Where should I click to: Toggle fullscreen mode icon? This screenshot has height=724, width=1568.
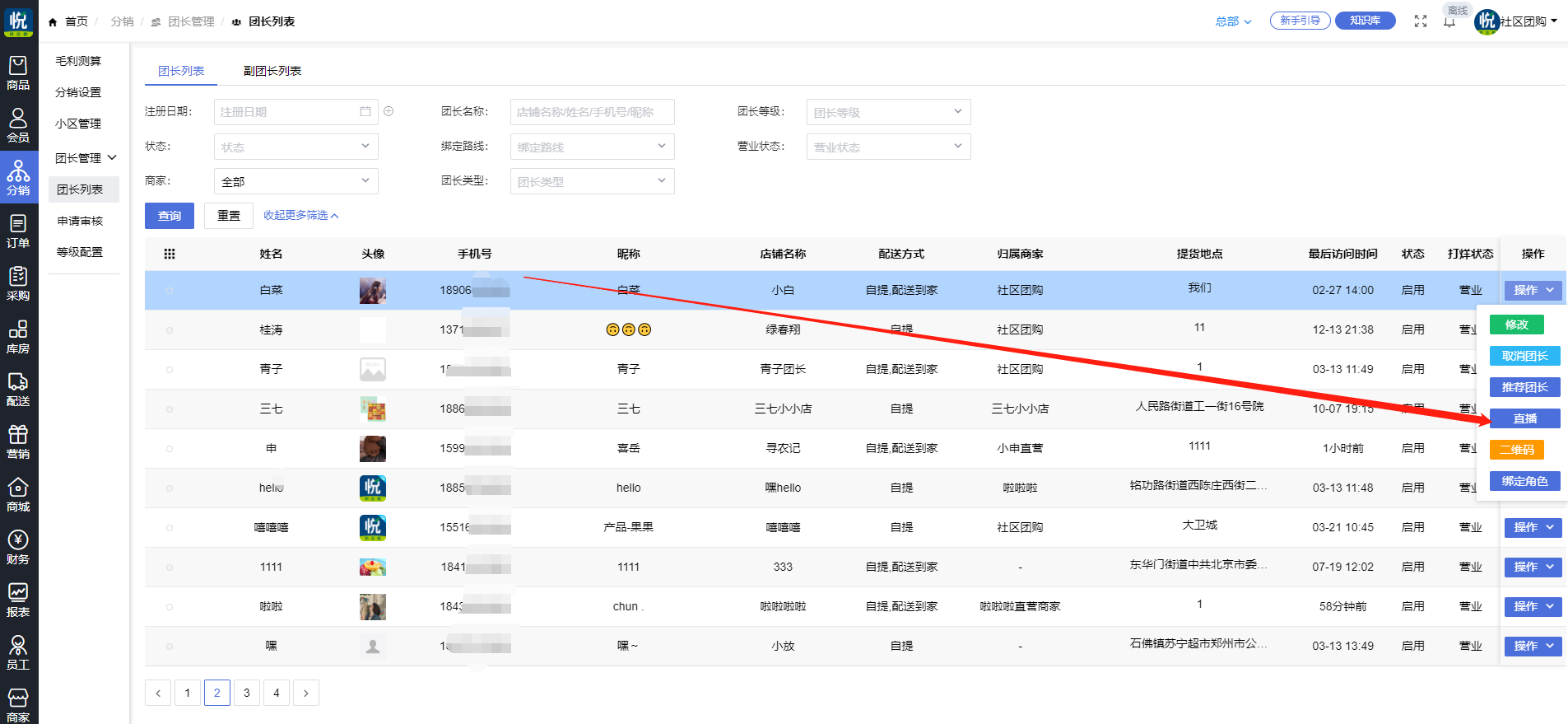pos(1421,21)
